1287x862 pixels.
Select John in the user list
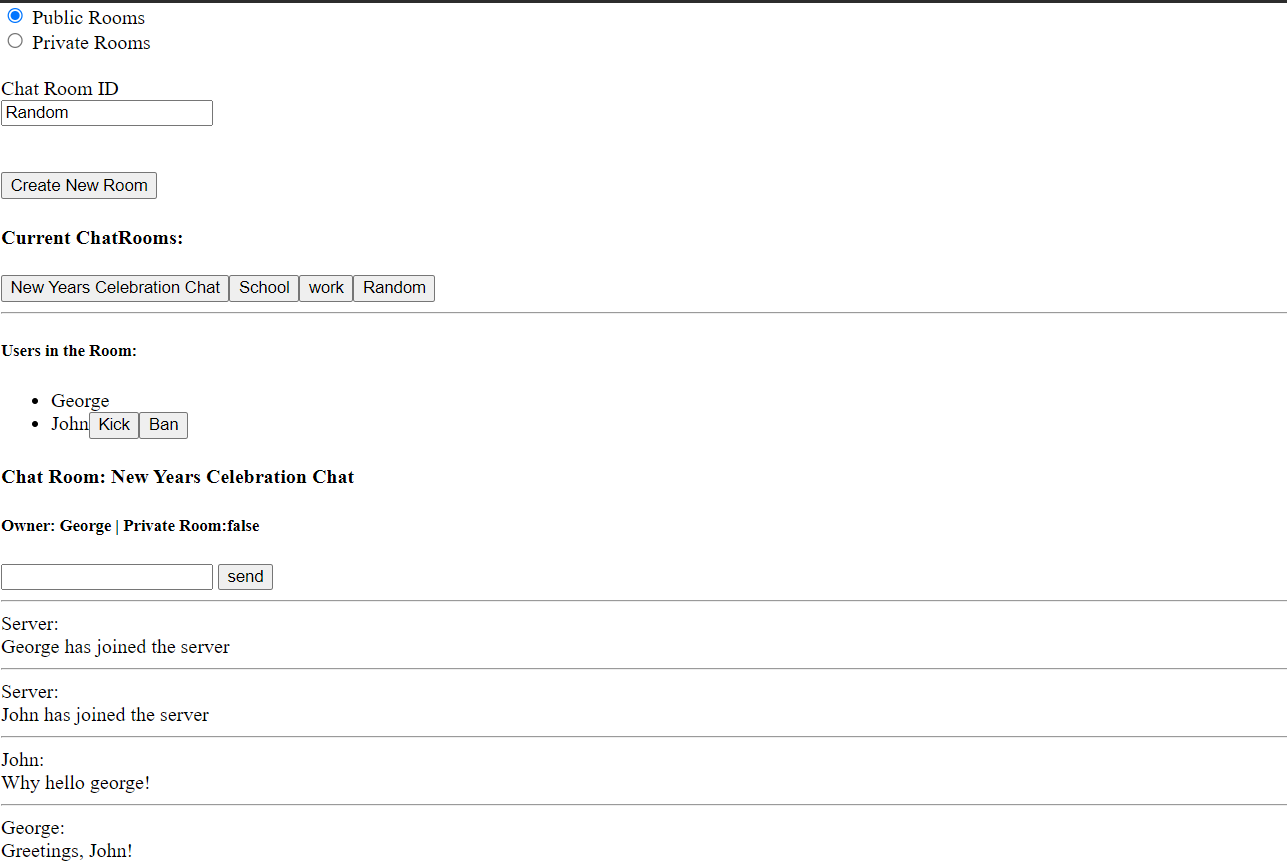[70, 424]
